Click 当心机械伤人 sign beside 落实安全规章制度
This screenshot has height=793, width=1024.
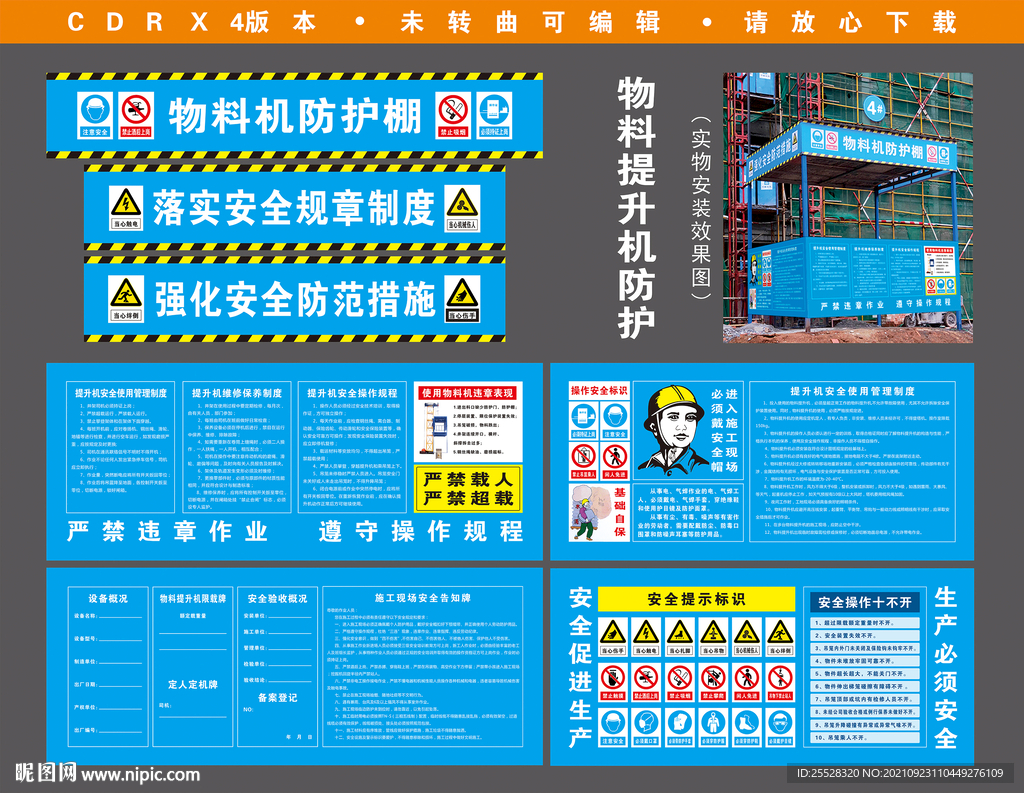tap(462, 208)
